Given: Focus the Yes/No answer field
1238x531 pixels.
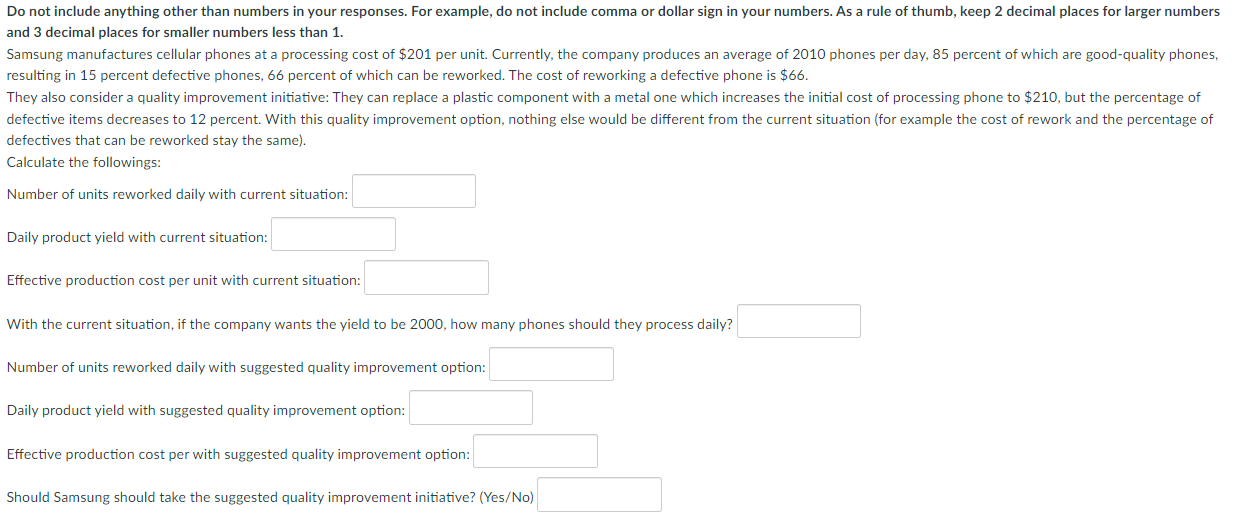Looking at the screenshot, I should coord(600,495).
